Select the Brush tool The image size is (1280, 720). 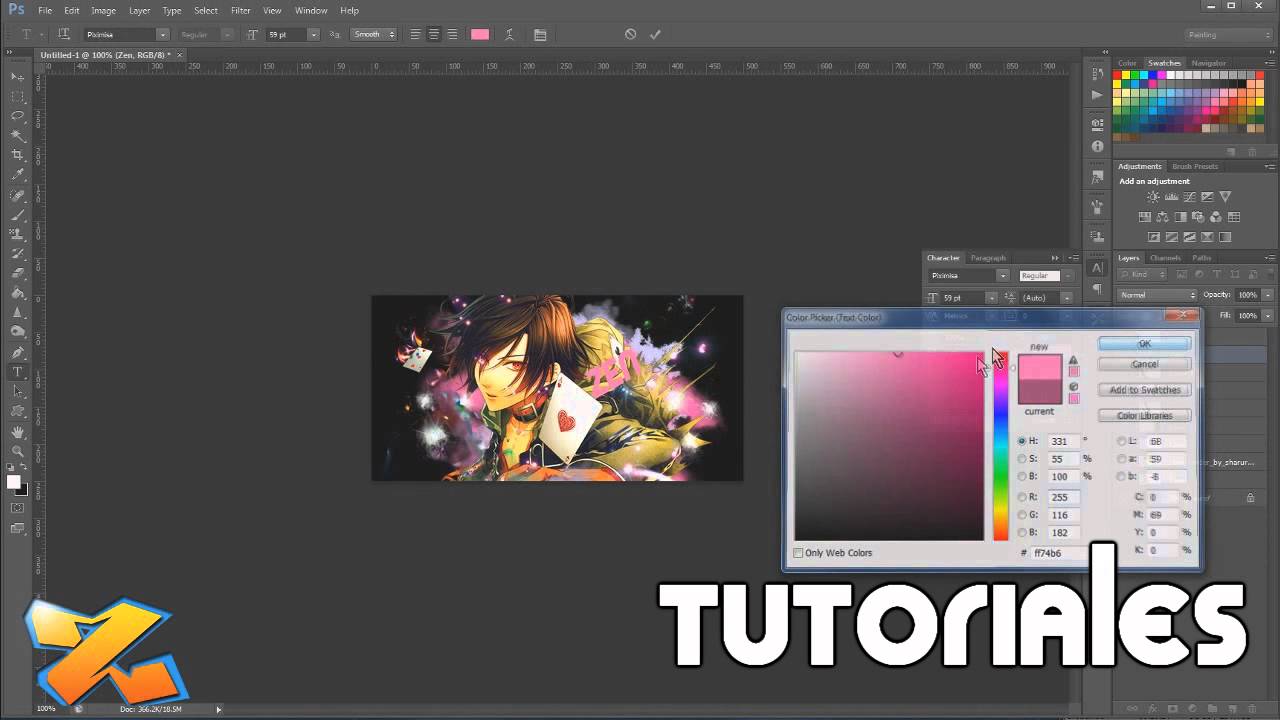pyautogui.click(x=18, y=214)
